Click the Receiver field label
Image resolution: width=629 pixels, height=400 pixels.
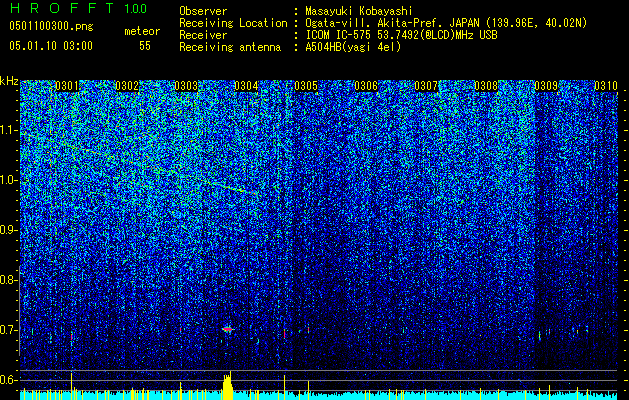click(x=203, y=35)
